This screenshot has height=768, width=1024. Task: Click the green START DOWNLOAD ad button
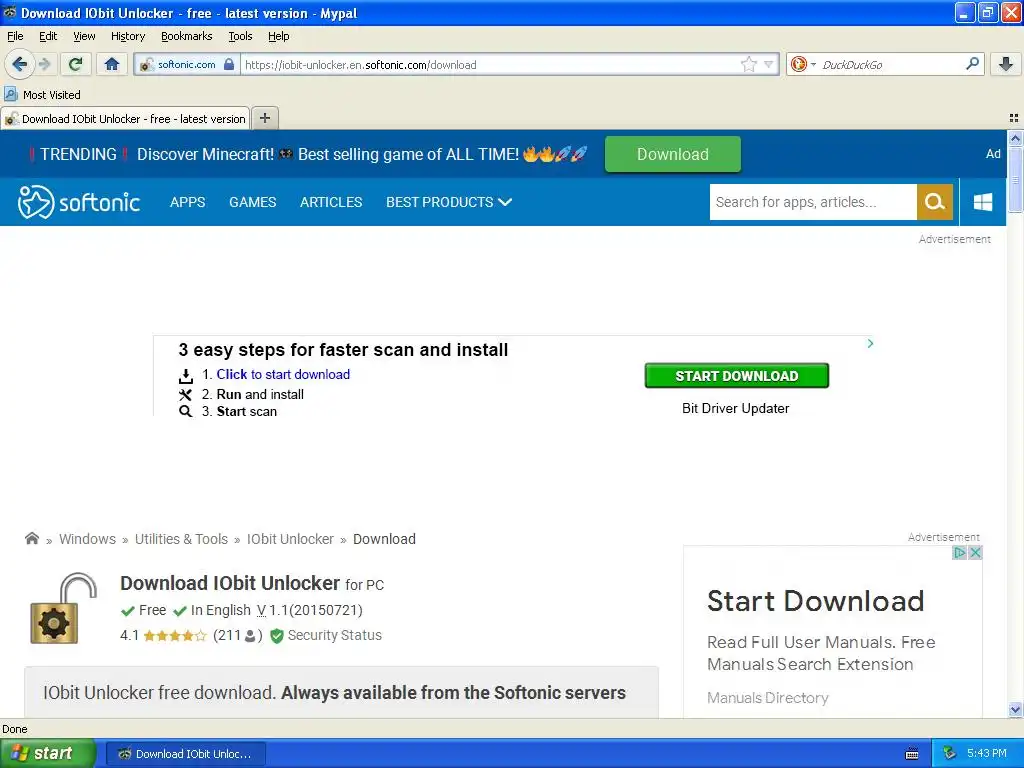click(x=737, y=376)
